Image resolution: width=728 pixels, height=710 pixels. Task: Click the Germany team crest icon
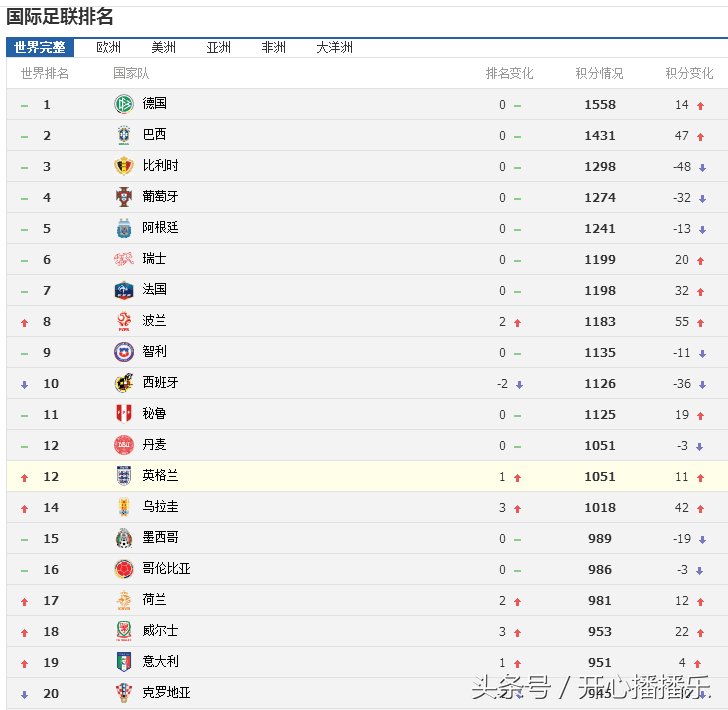point(124,104)
